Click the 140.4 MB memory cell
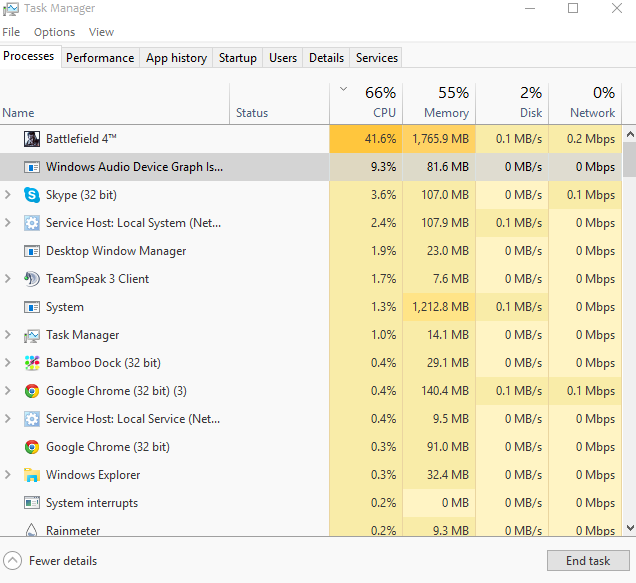 439,391
